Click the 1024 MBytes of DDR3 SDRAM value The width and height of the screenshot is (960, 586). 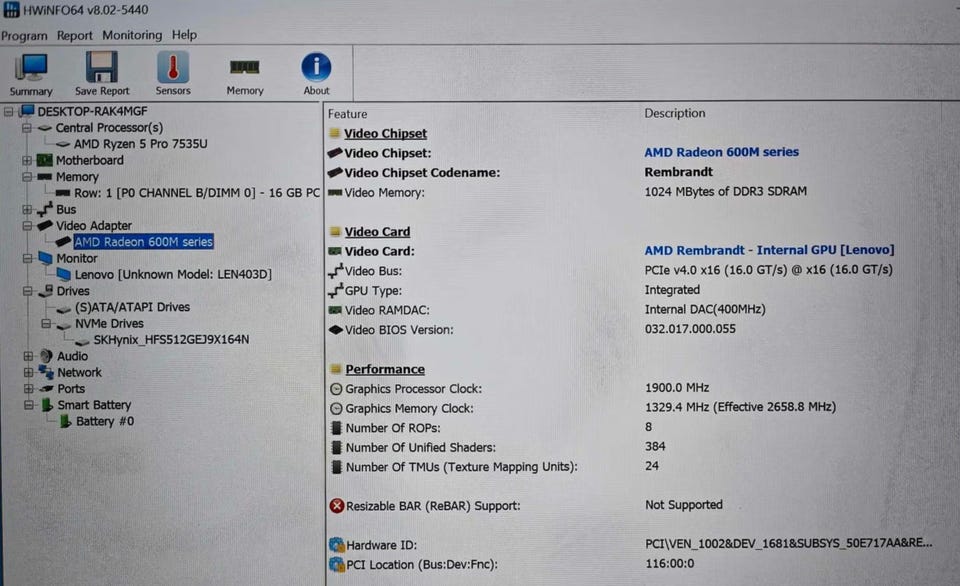tap(726, 192)
